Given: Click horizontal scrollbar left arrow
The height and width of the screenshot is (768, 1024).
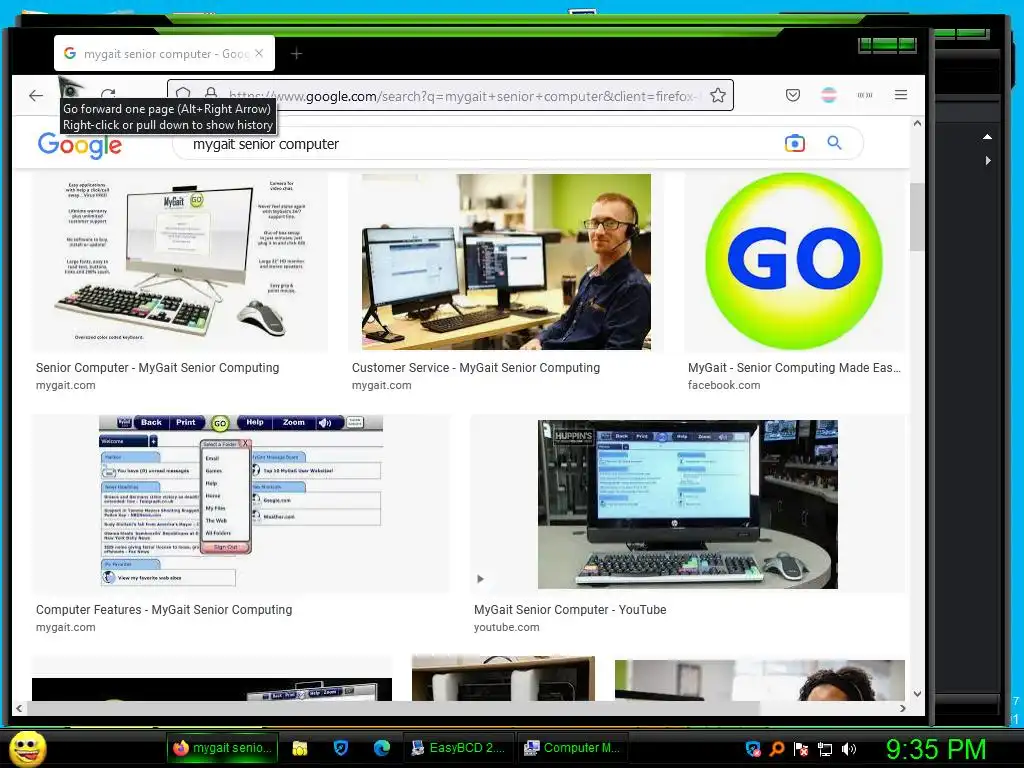Looking at the screenshot, I should click(x=19, y=708).
